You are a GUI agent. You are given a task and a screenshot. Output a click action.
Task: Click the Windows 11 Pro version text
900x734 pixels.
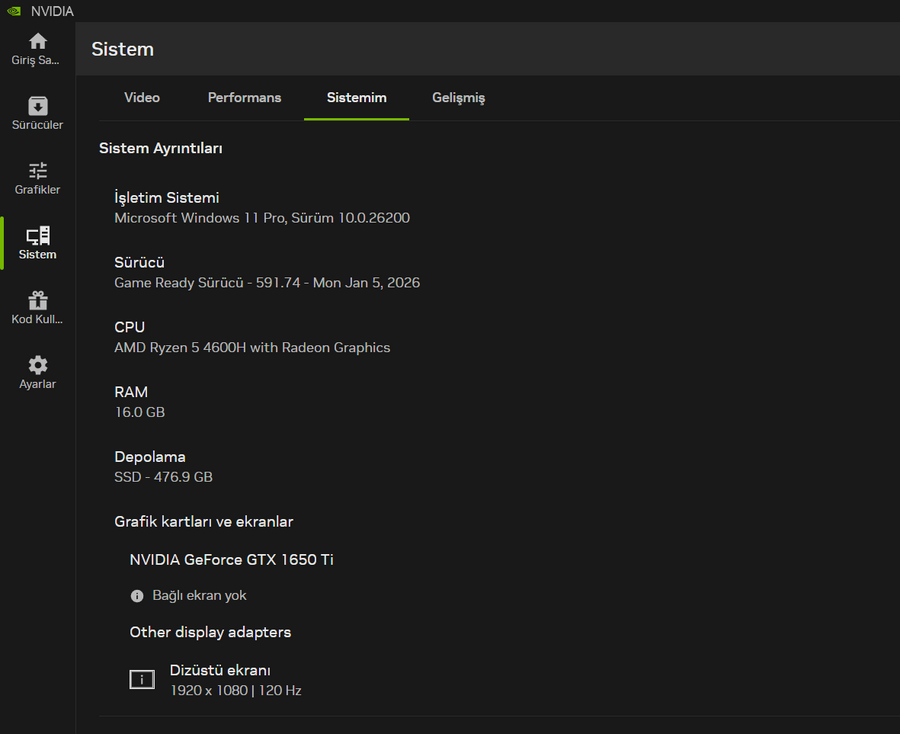[x=262, y=218]
